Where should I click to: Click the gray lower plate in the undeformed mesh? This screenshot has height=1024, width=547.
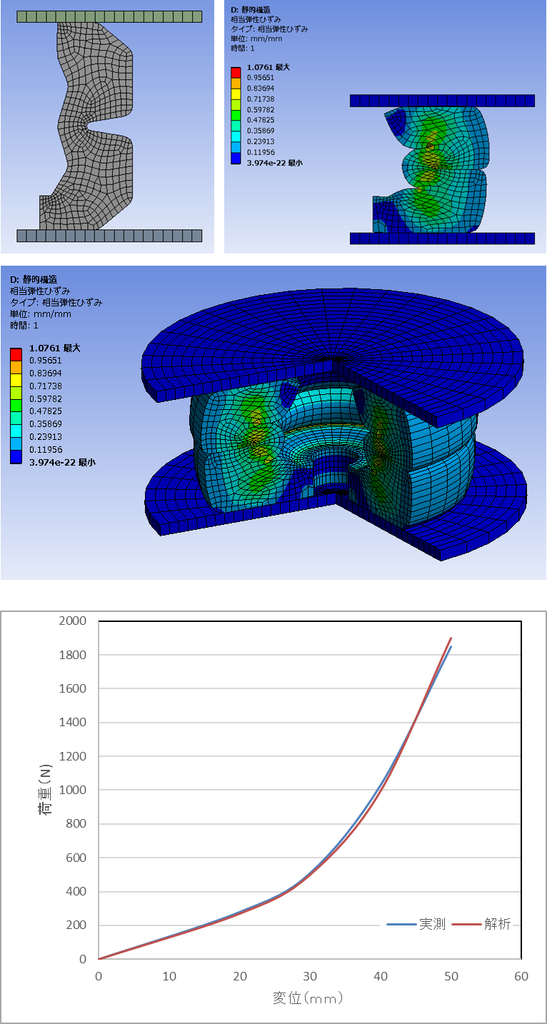tap(109, 235)
